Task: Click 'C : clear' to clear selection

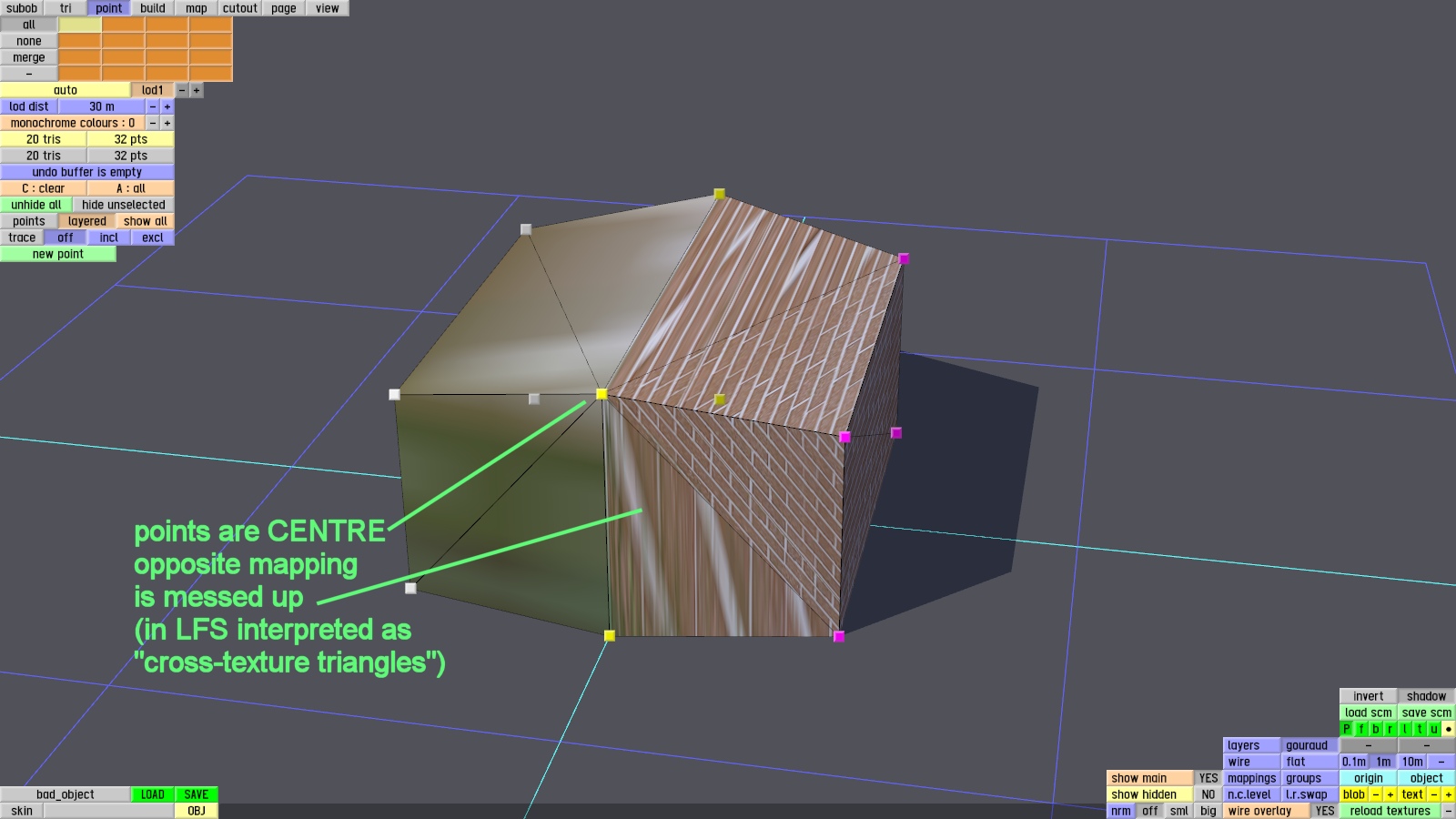Action: click(44, 188)
